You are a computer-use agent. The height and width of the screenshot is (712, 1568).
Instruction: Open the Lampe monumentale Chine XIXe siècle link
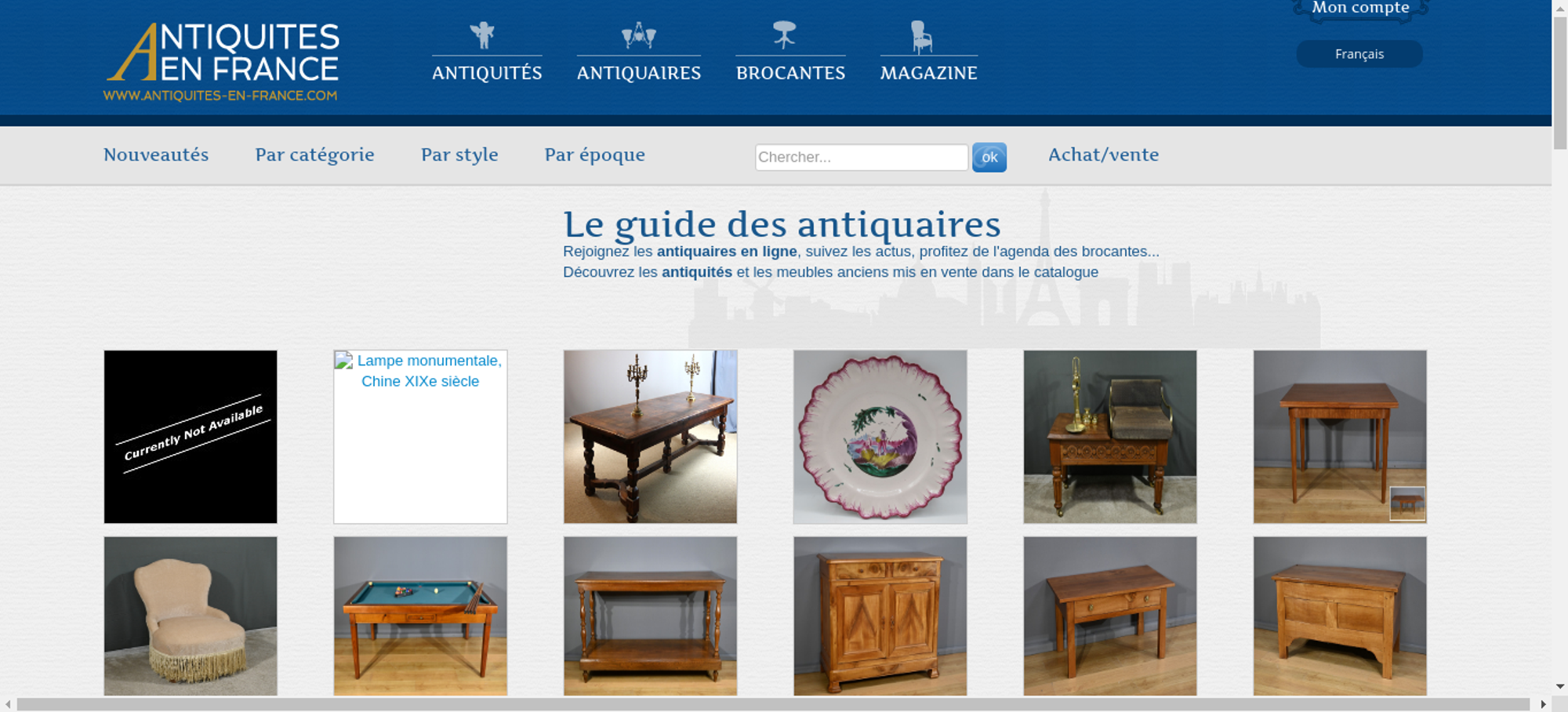429,371
